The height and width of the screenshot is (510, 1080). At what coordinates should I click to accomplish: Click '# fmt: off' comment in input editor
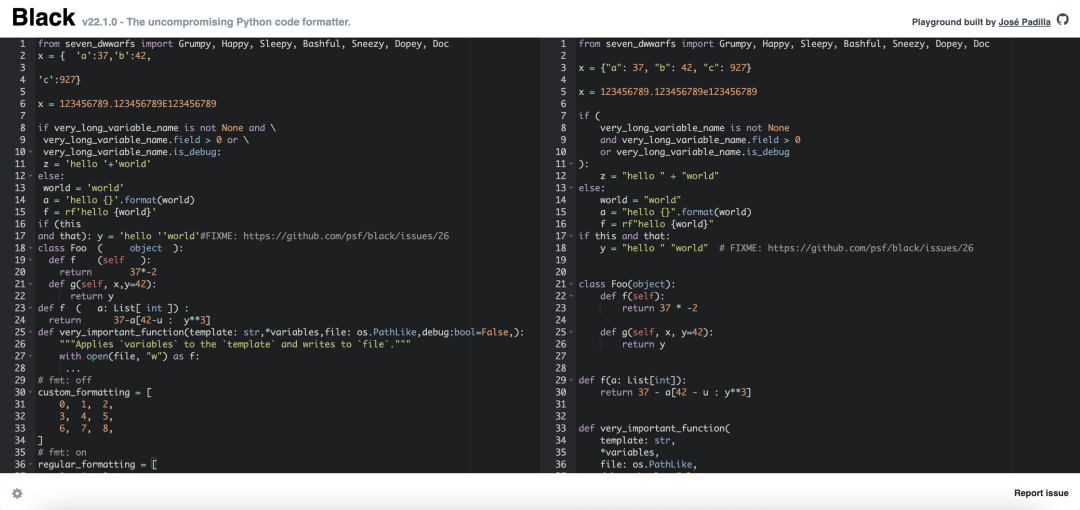[65, 380]
